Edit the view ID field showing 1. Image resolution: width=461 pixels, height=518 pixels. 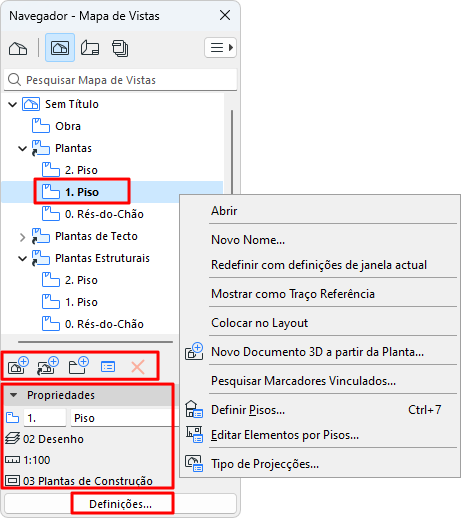[x=45, y=418]
